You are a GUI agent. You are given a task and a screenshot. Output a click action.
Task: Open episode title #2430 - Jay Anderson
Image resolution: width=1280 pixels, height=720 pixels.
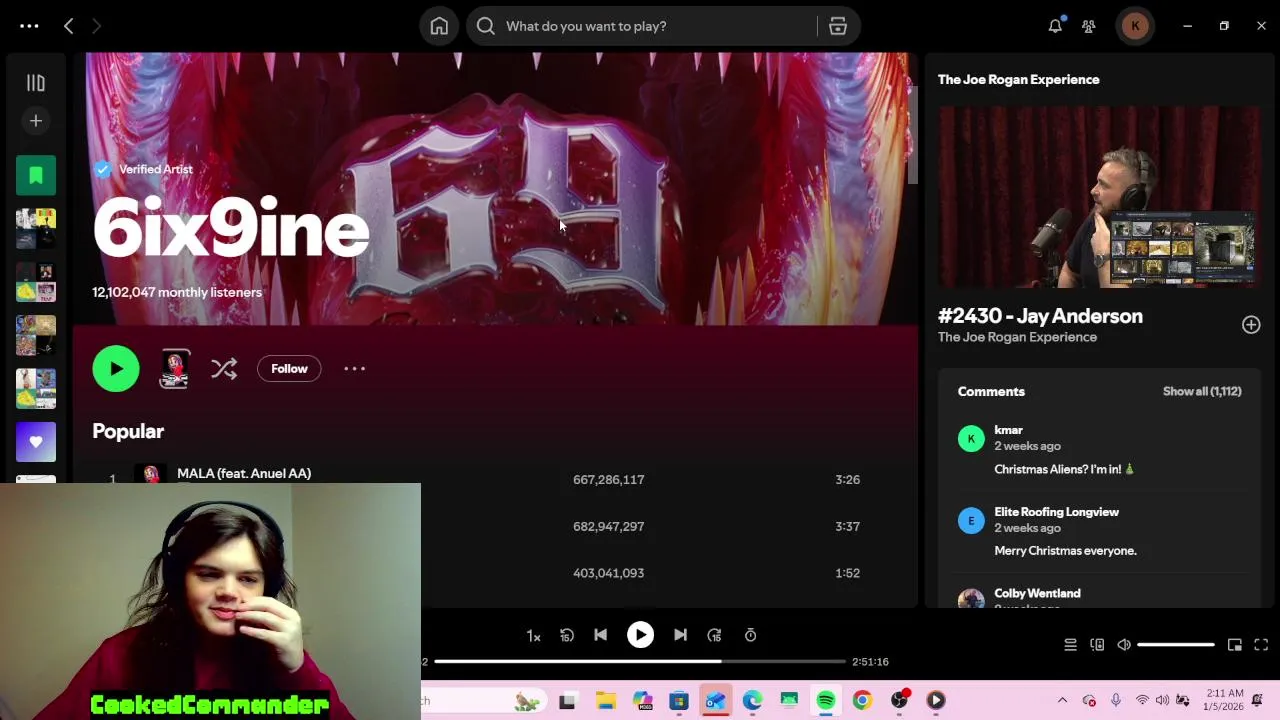(x=1040, y=316)
